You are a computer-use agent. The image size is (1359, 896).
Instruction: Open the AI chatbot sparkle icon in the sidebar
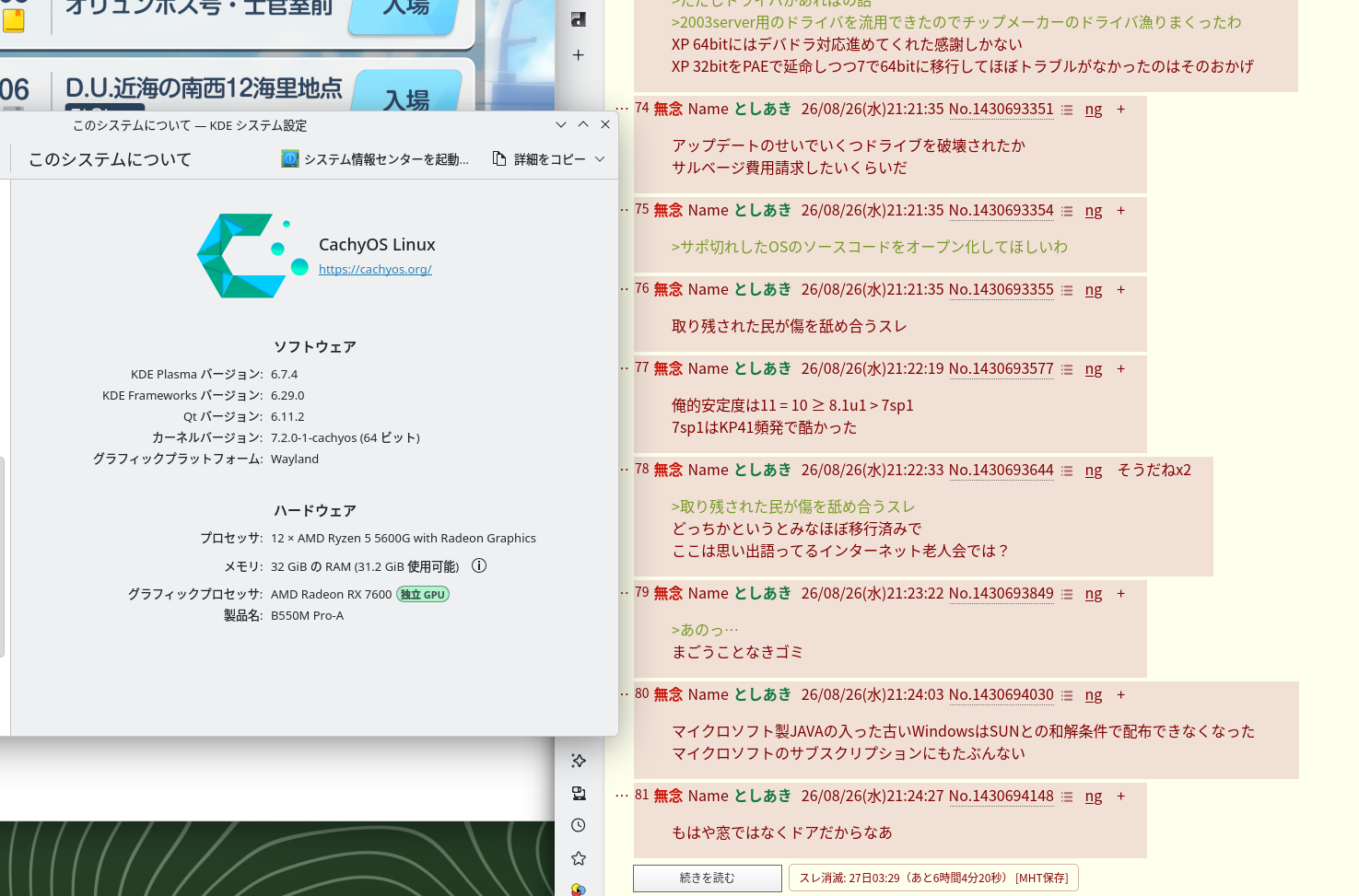point(578,761)
